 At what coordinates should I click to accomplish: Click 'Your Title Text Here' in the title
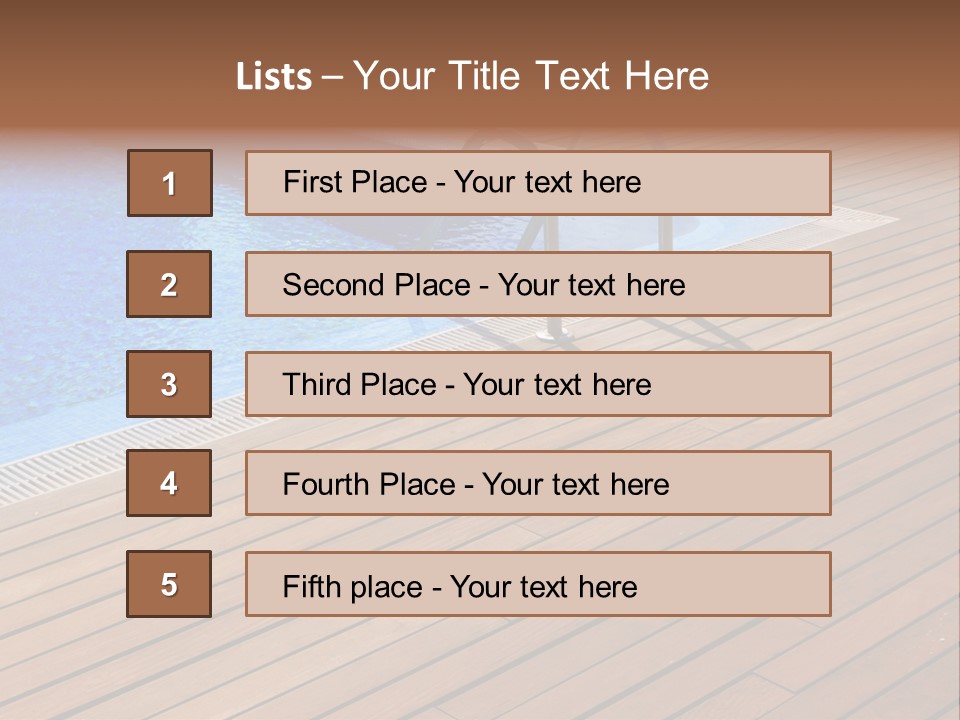[531, 77]
